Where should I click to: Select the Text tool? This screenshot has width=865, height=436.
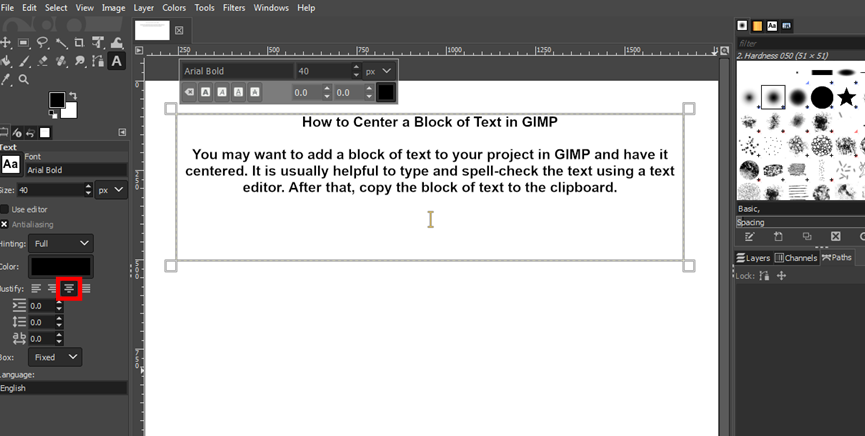[x=116, y=61]
